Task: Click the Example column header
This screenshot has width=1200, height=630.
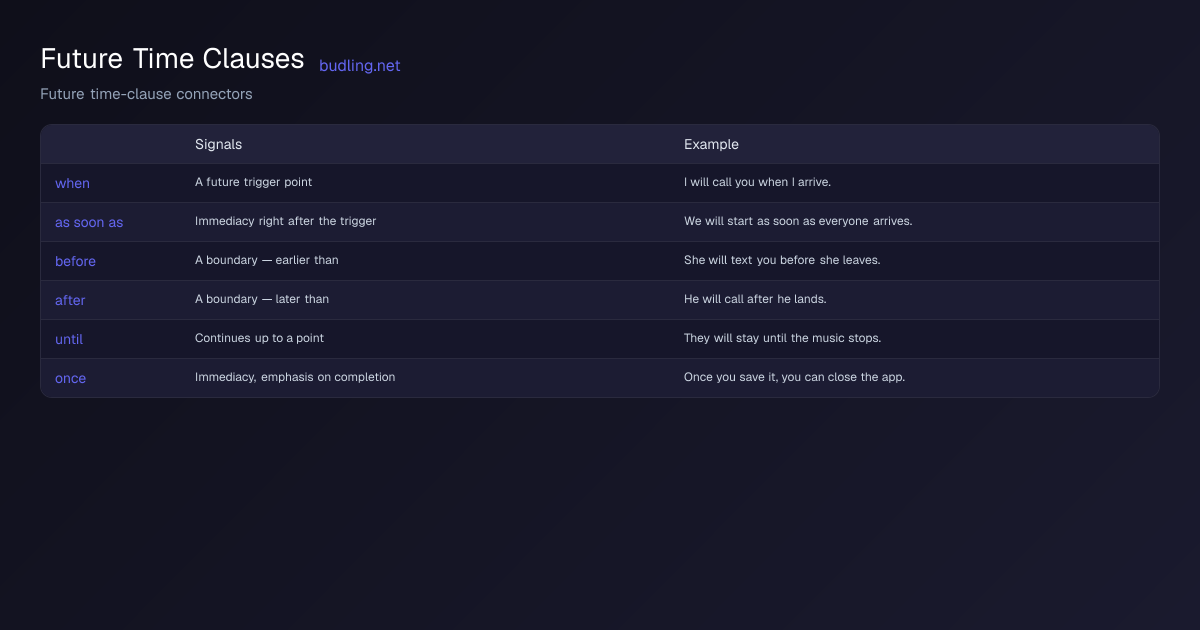Action: tap(711, 144)
